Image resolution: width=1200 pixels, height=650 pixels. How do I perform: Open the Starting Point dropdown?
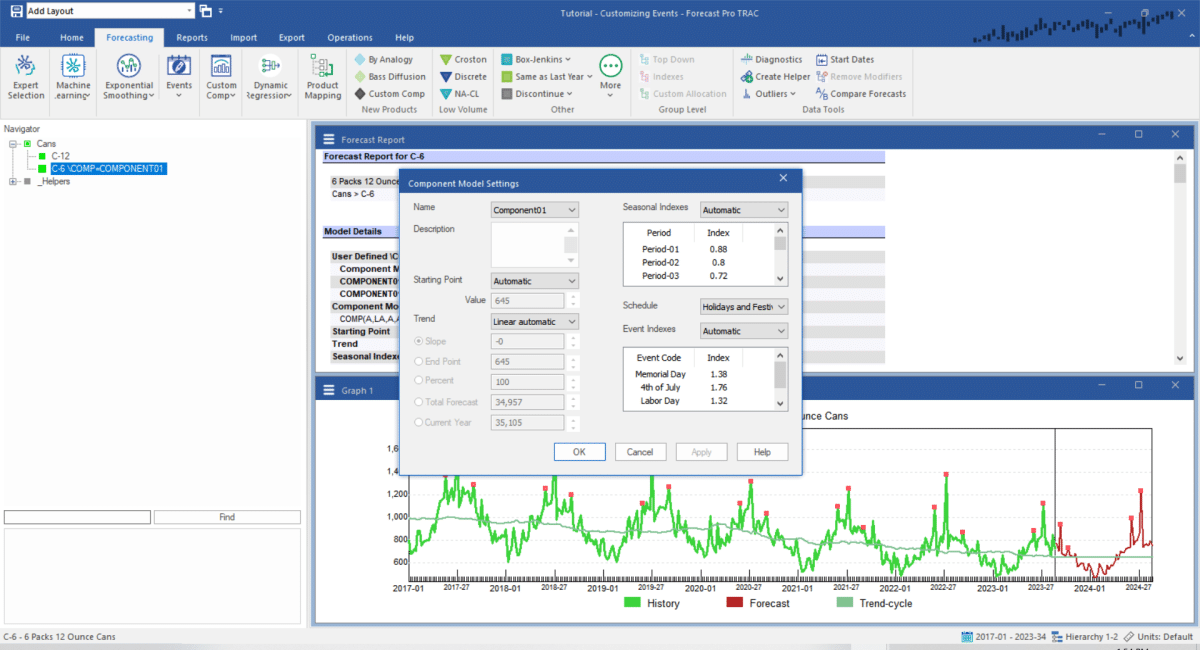pyautogui.click(x=535, y=281)
